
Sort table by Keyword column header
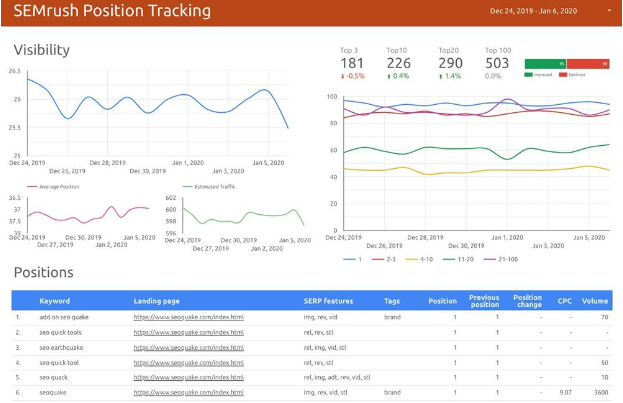point(55,300)
